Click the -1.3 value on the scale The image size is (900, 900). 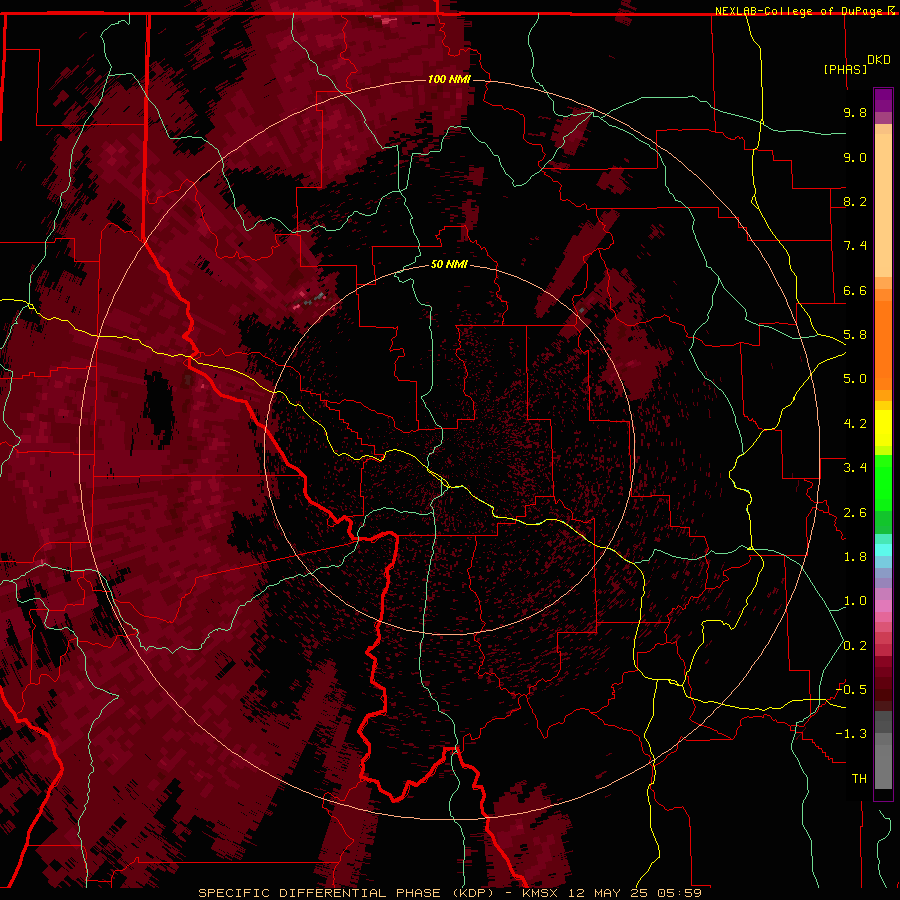pyautogui.click(x=851, y=734)
